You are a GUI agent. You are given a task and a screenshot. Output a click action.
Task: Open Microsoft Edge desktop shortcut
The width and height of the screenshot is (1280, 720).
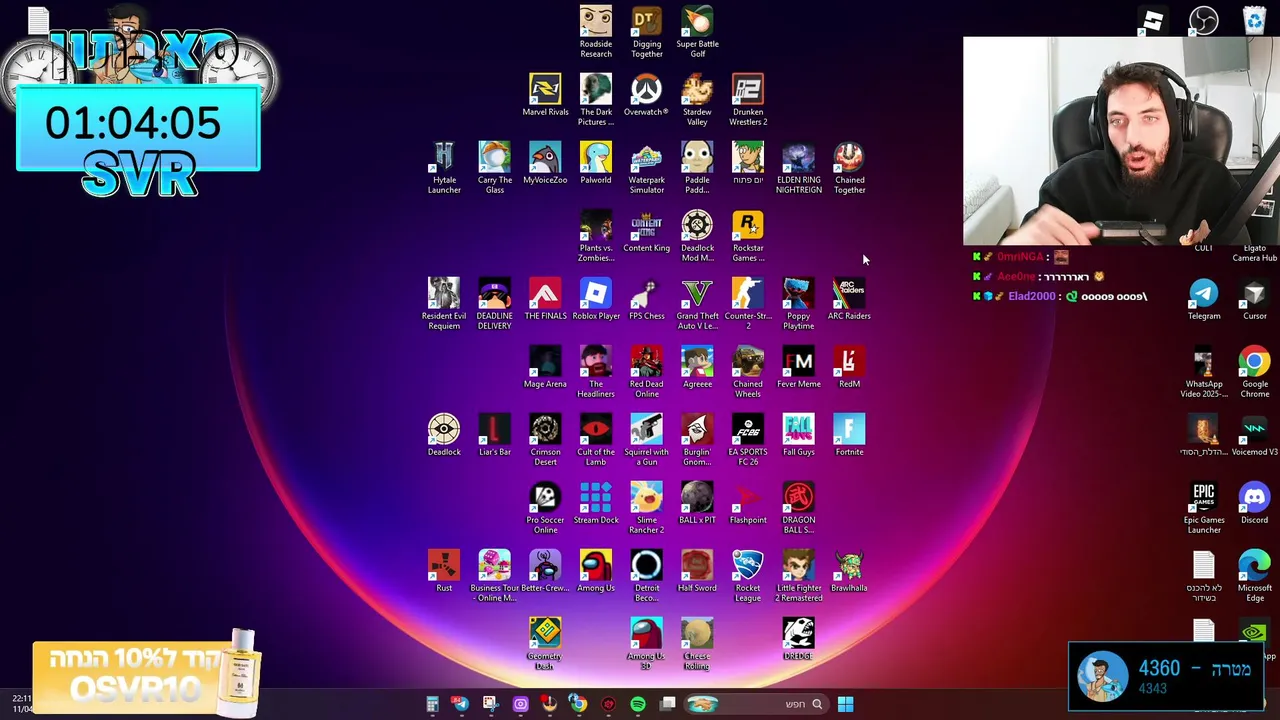pos(1254,575)
